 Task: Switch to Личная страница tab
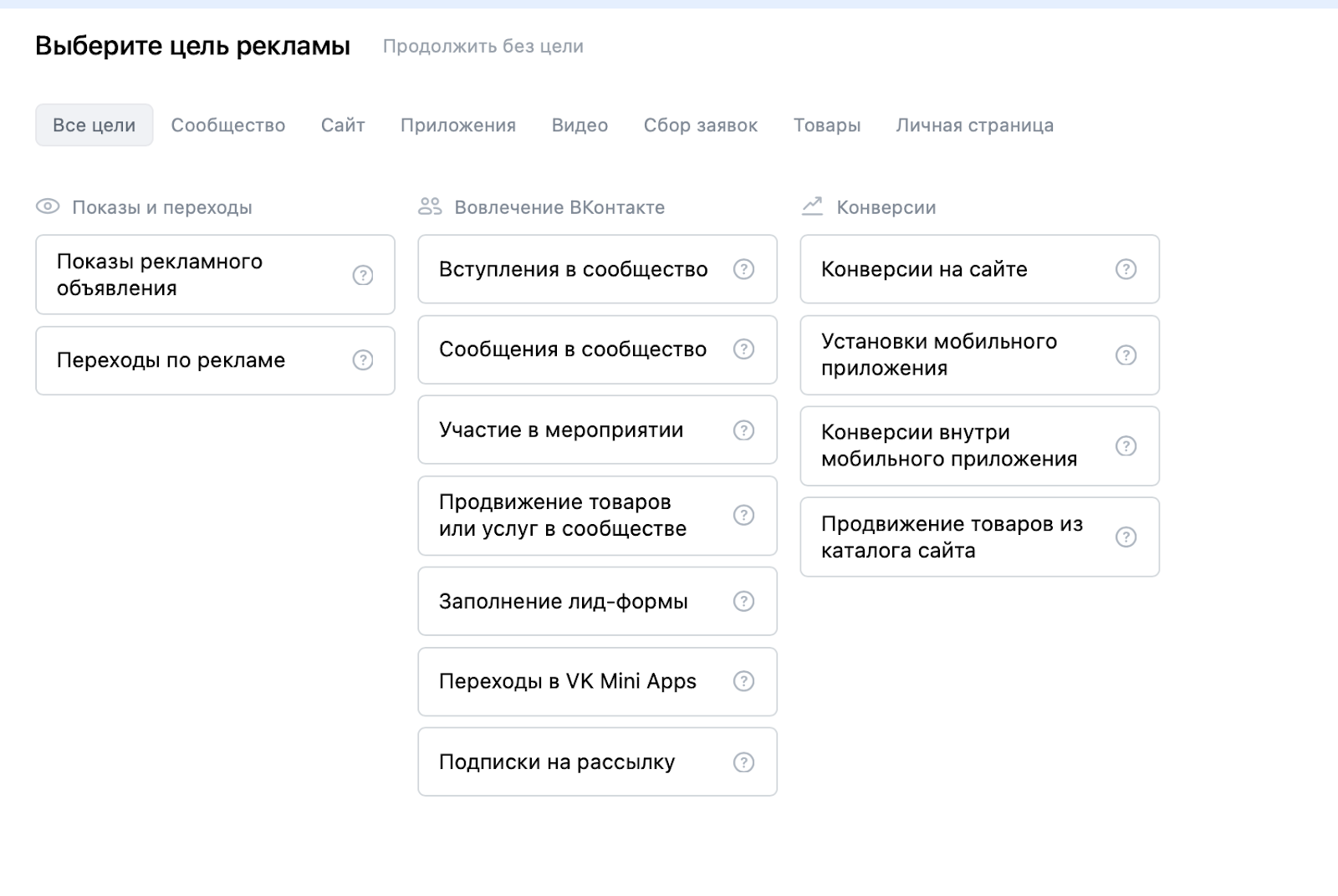pos(974,125)
